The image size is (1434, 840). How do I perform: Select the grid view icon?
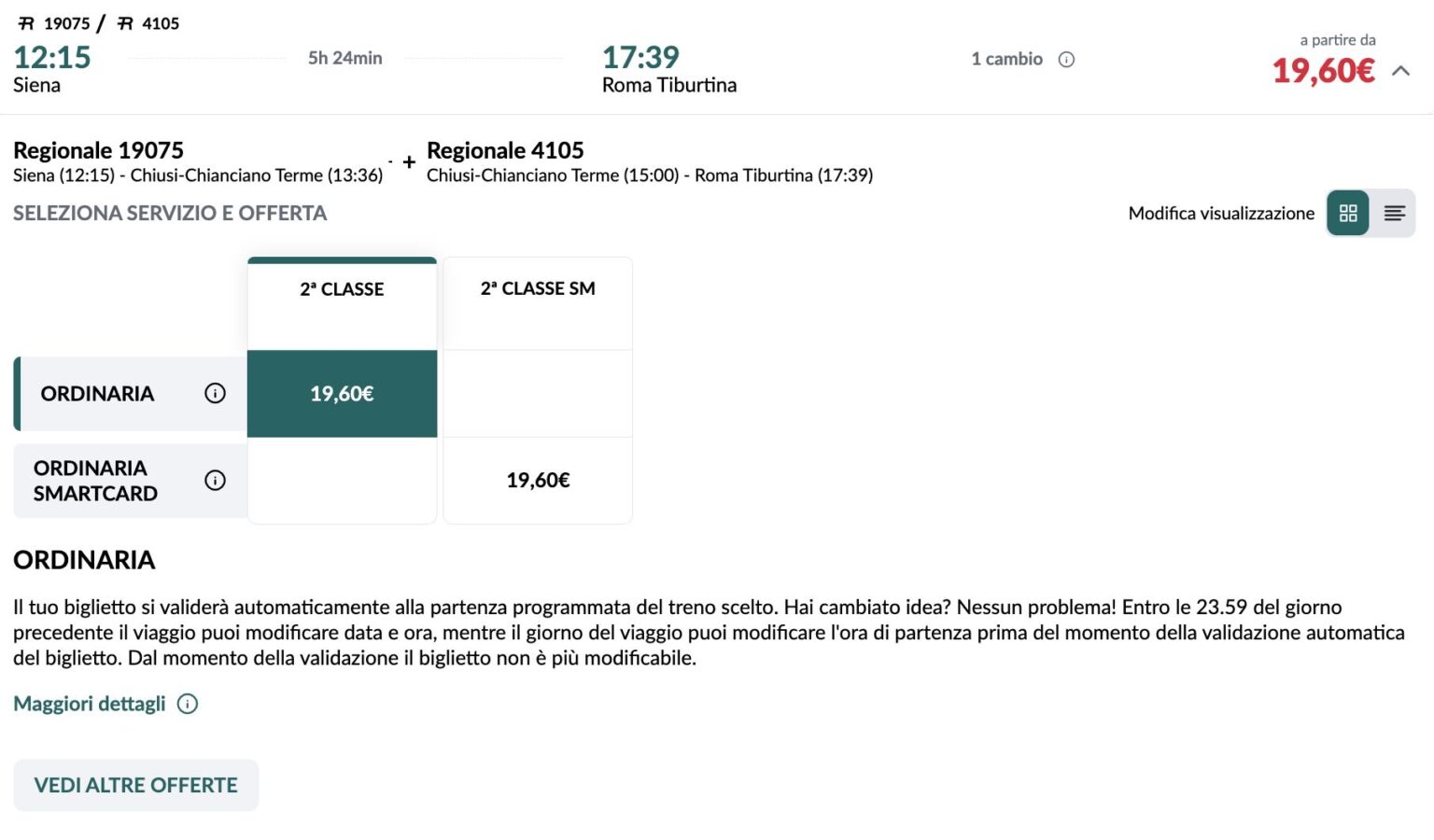pos(1346,213)
